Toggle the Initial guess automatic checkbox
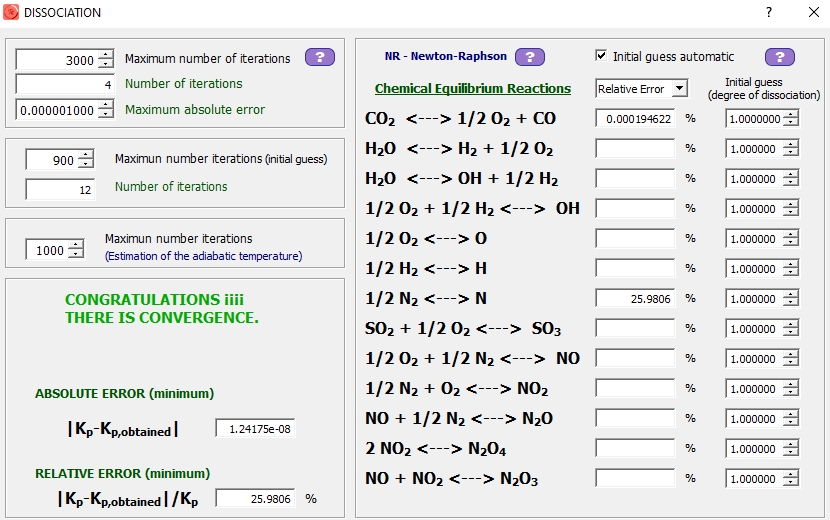 pyautogui.click(x=601, y=56)
